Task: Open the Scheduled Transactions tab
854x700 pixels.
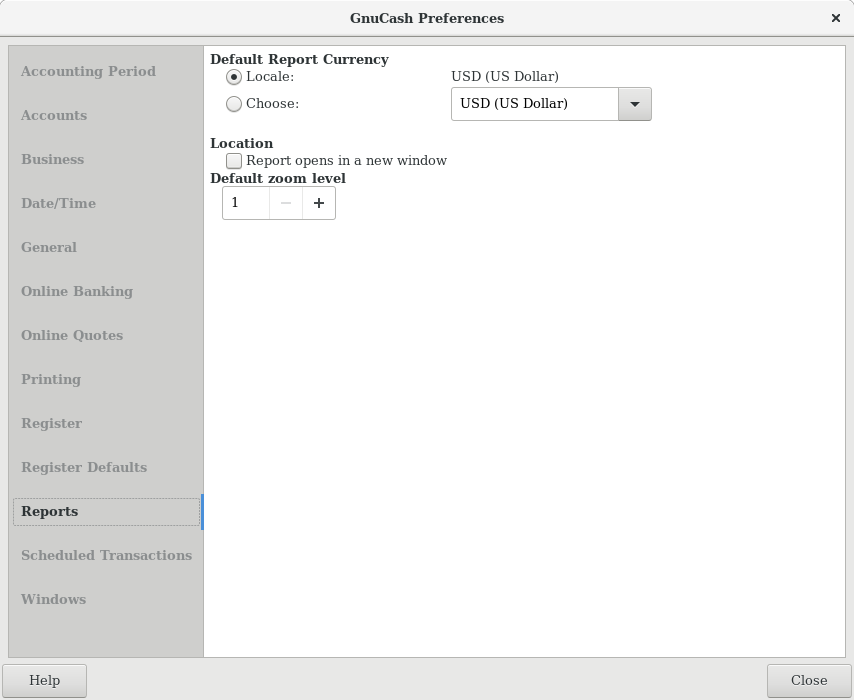Action: tap(106, 556)
